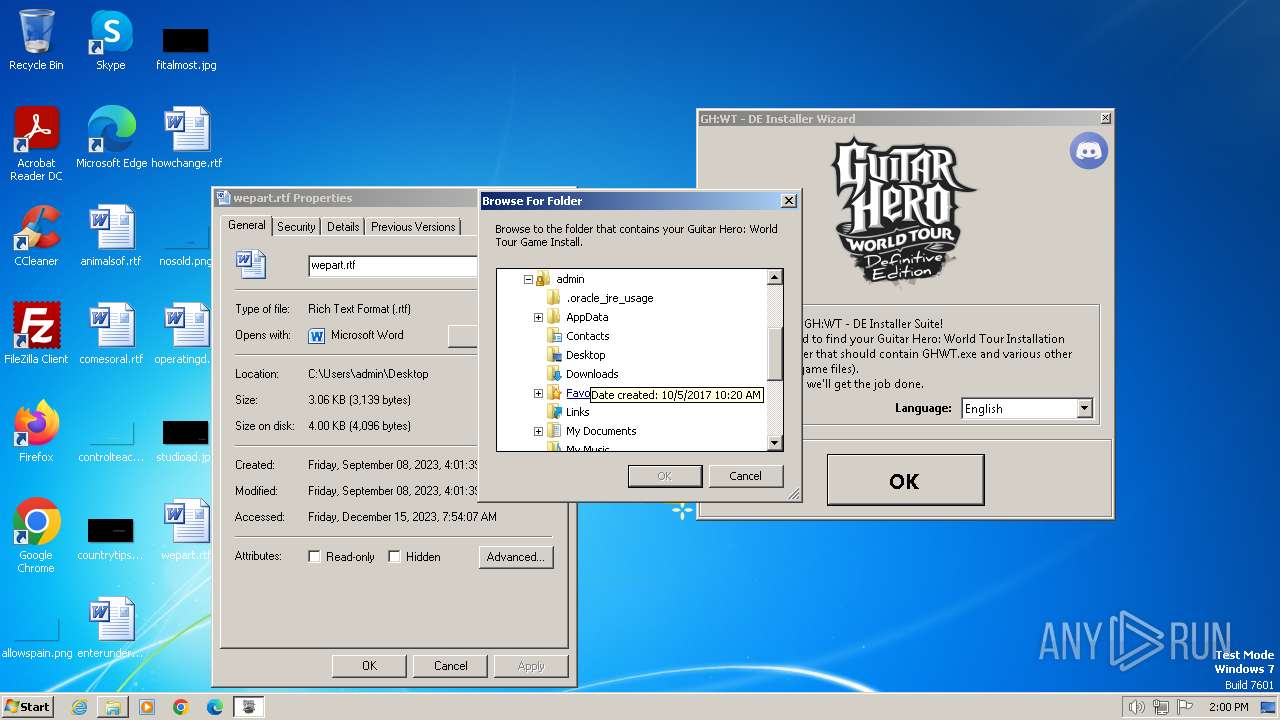Click OK in wepart.rtf Properties
Viewport: 1280px width, 720px height.
point(369,666)
